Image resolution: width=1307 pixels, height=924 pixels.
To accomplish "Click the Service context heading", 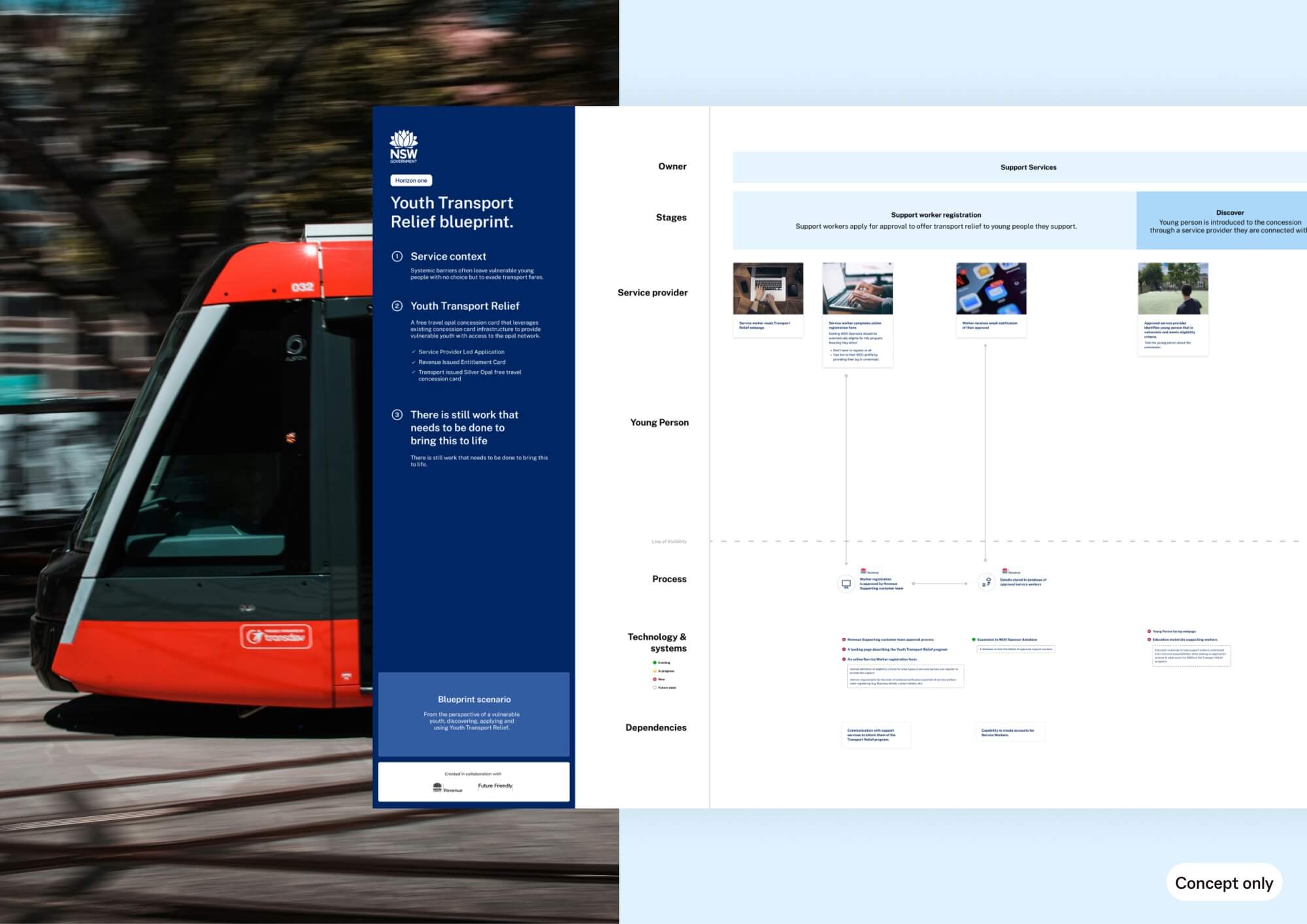I will tap(448, 256).
